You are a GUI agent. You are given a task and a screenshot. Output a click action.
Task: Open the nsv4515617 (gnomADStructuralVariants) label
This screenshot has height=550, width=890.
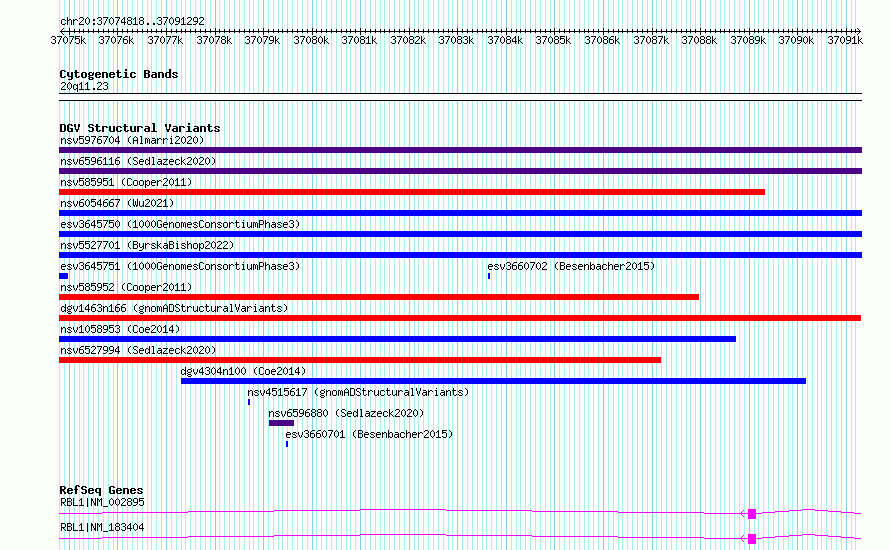click(x=358, y=392)
